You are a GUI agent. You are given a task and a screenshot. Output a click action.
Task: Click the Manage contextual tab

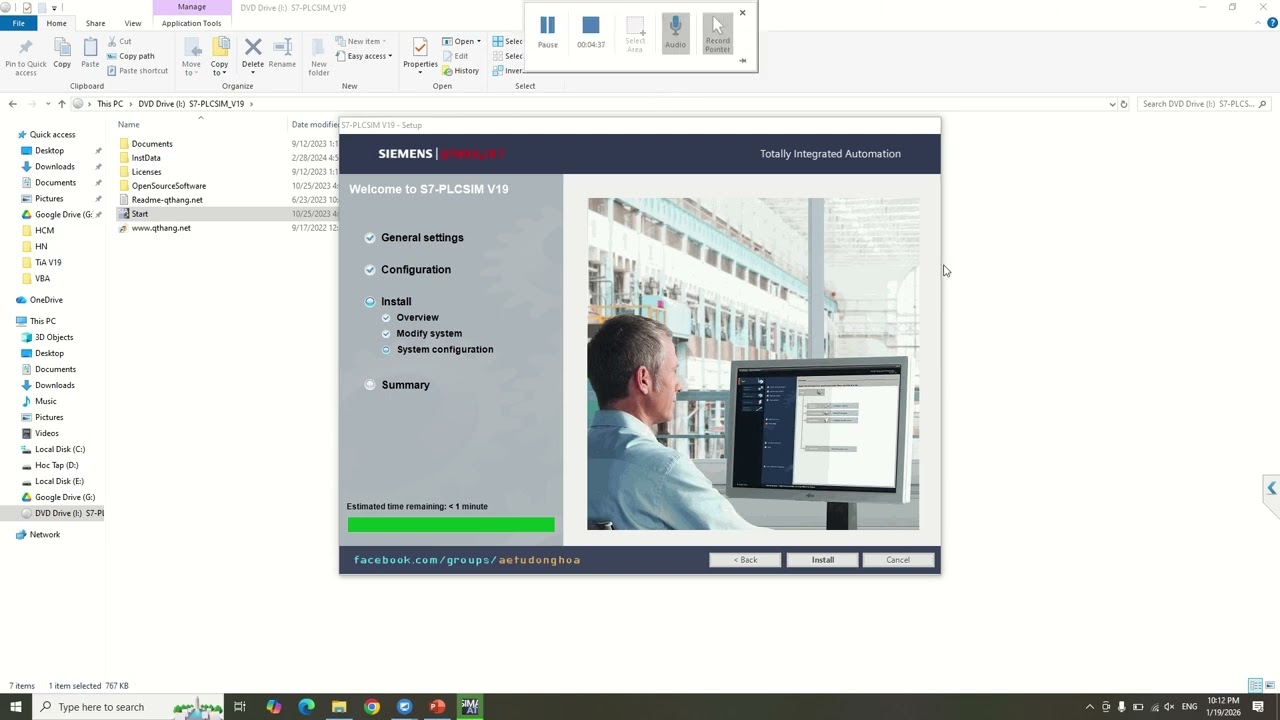click(191, 7)
